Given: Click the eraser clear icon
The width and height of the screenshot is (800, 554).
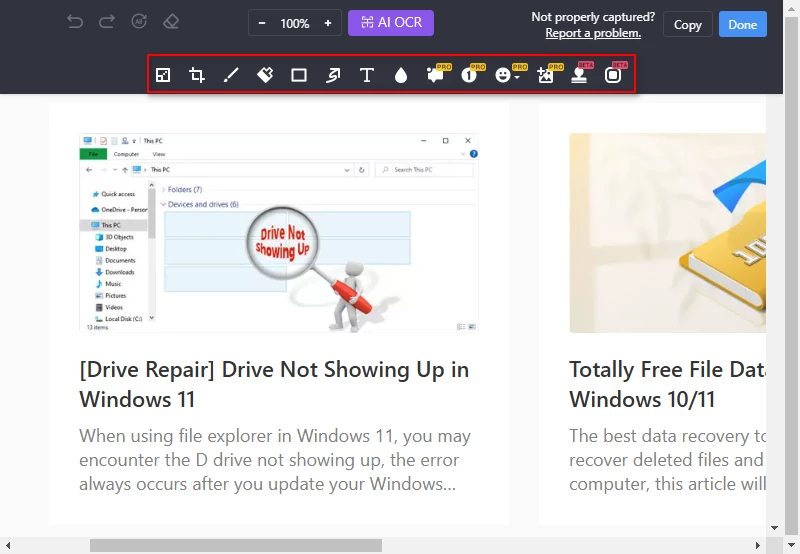Looking at the screenshot, I should (171, 22).
